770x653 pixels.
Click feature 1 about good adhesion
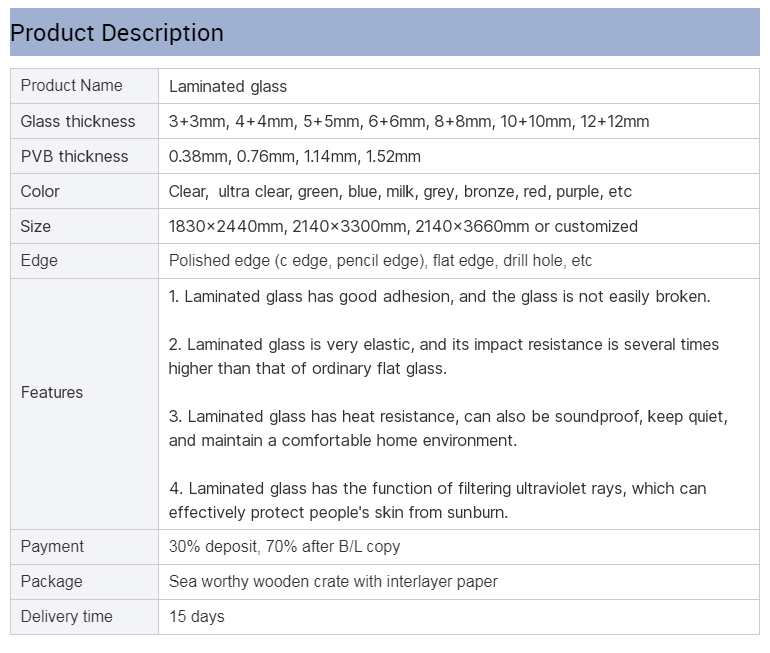coord(439,296)
